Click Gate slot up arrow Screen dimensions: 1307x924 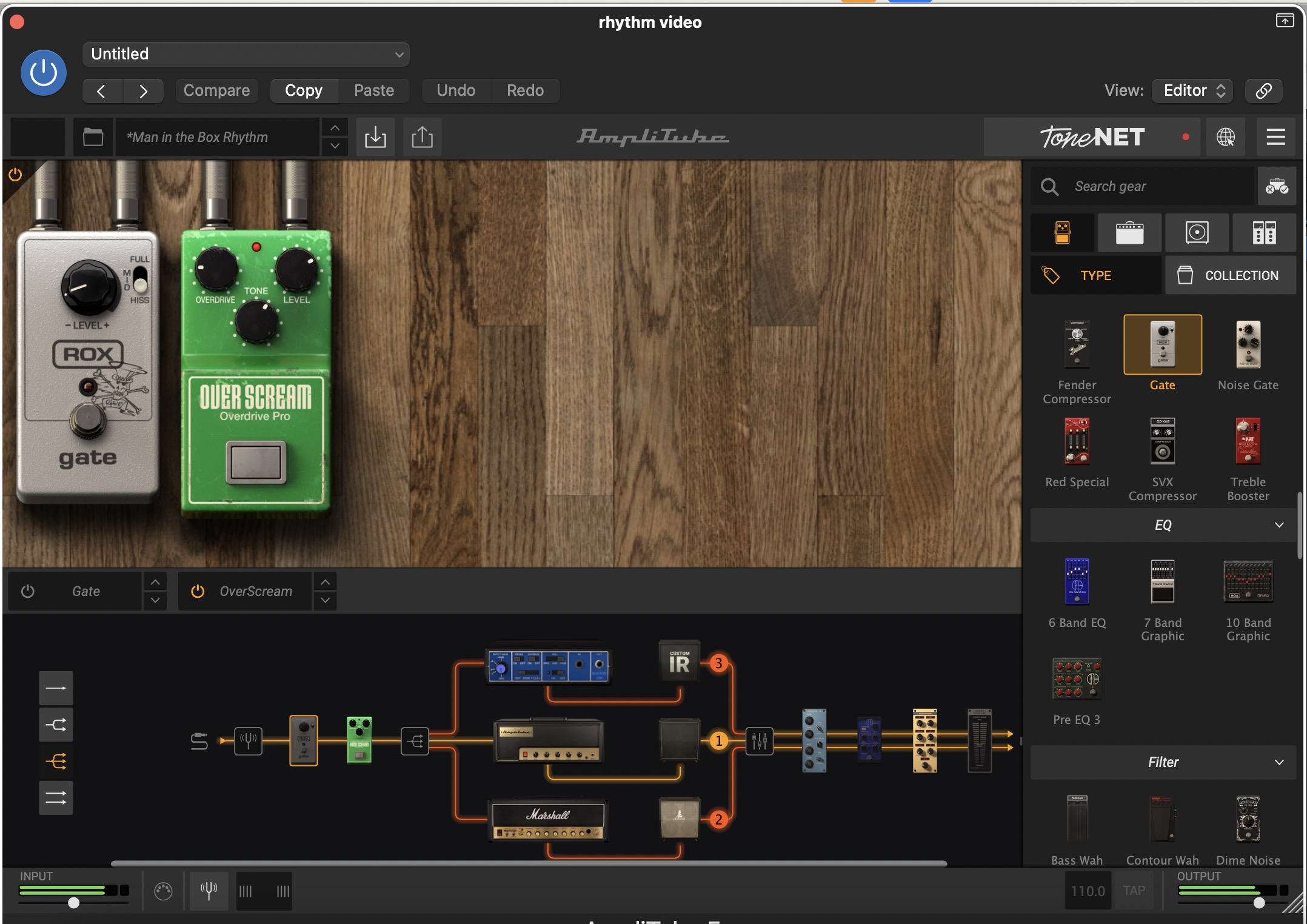[155, 582]
